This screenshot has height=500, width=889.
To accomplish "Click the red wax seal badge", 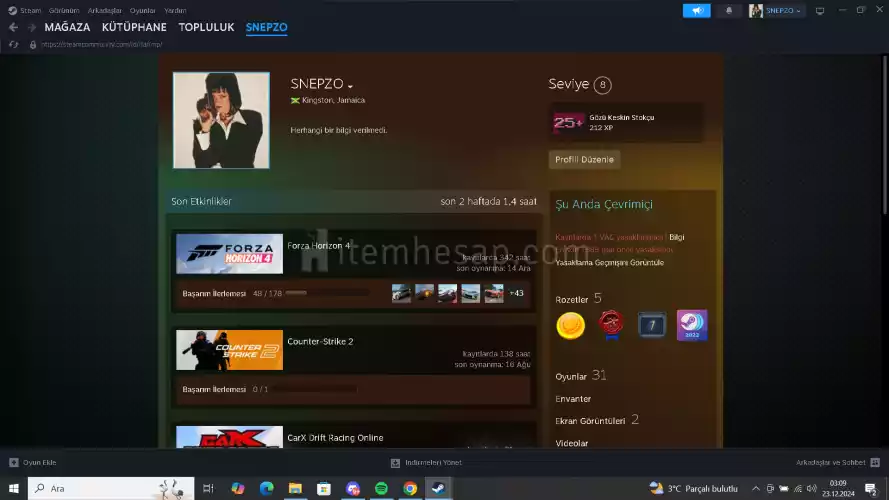I will pyautogui.click(x=611, y=325).
